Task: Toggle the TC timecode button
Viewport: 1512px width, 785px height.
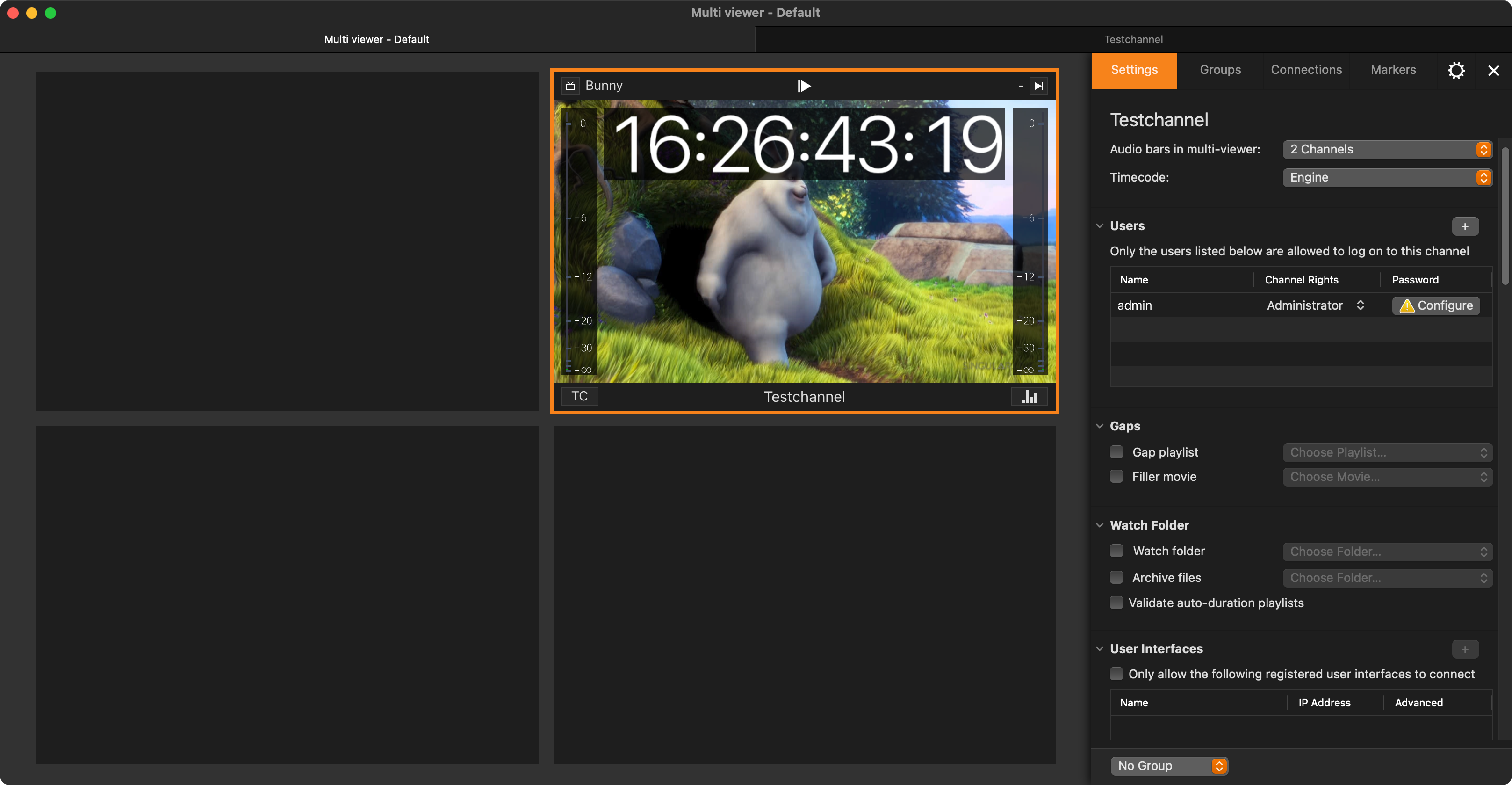Action: tap(579, 396)
